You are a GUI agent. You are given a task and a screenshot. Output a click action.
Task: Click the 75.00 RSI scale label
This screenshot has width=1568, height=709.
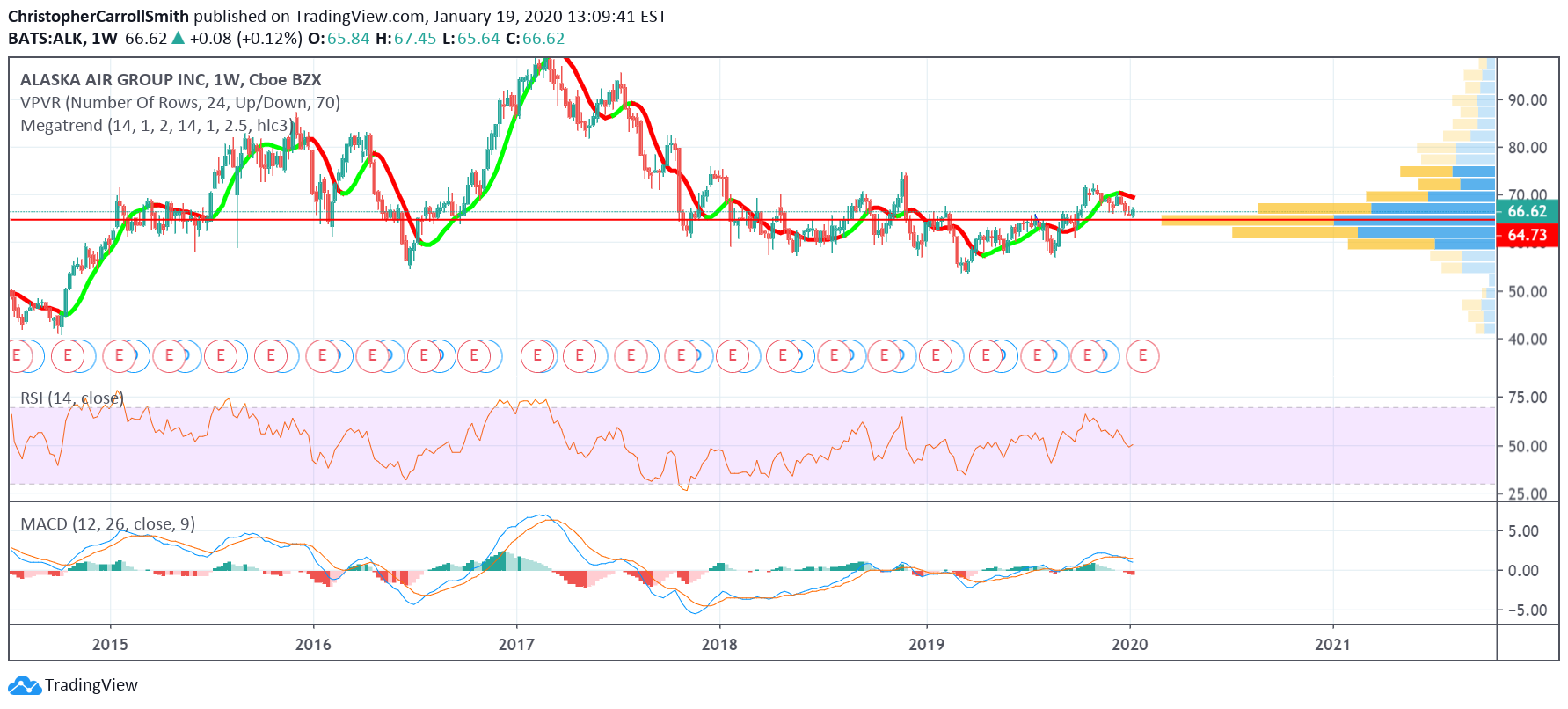coord(1528,398)
